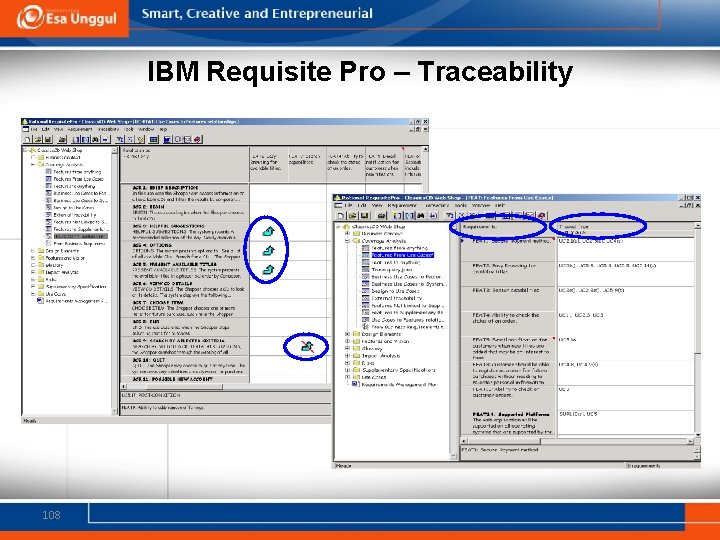Select QUIT requirement row in back window

(185, 366)
